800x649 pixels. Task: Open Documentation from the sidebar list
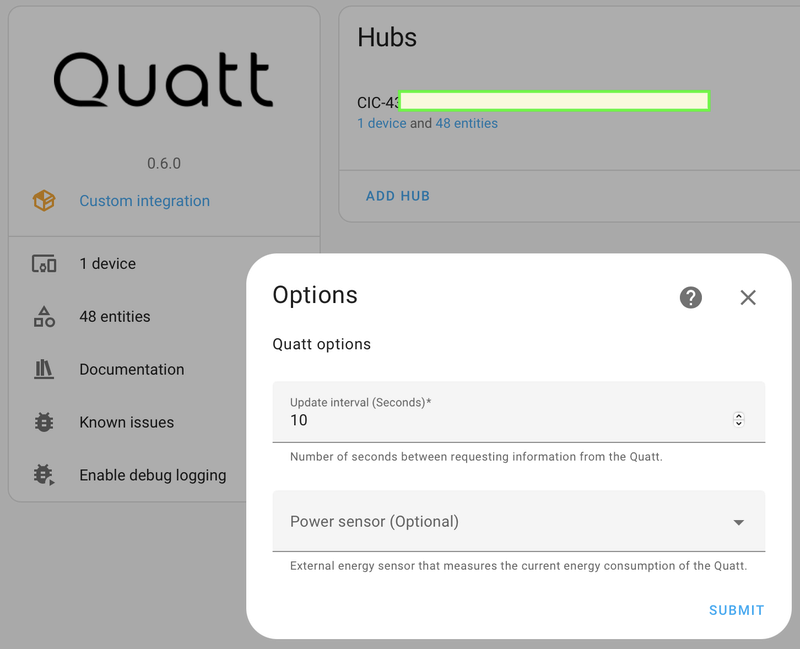pos(132,369)
